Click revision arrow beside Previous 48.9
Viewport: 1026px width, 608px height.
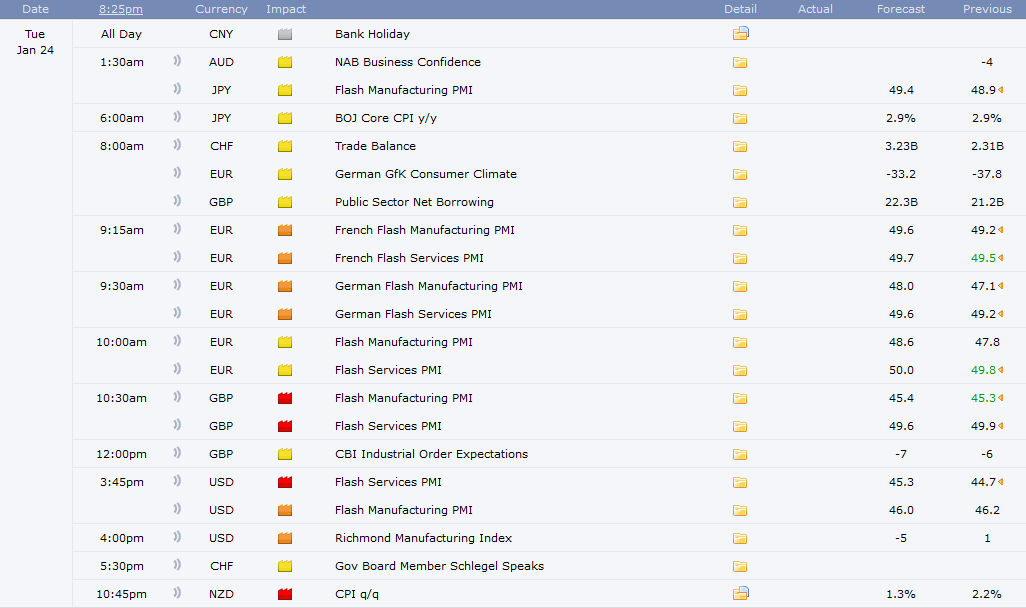click(1000, 90)
